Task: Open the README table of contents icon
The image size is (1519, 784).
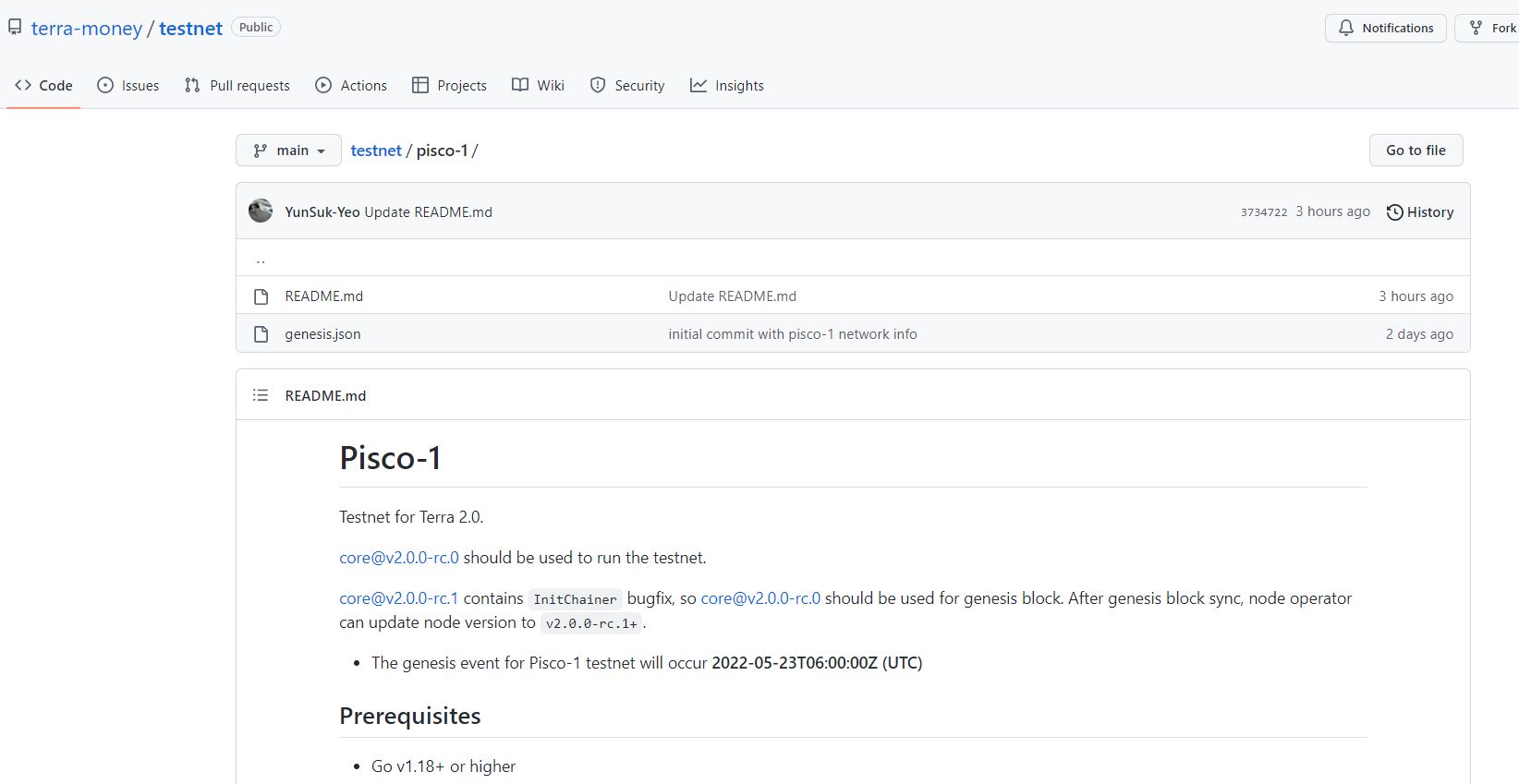Action: tap(261, 395)
